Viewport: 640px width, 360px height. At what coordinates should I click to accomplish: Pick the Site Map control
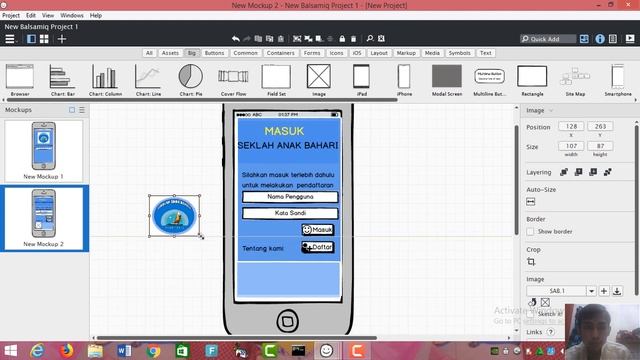pyautogui.click(x=575, y=80)
